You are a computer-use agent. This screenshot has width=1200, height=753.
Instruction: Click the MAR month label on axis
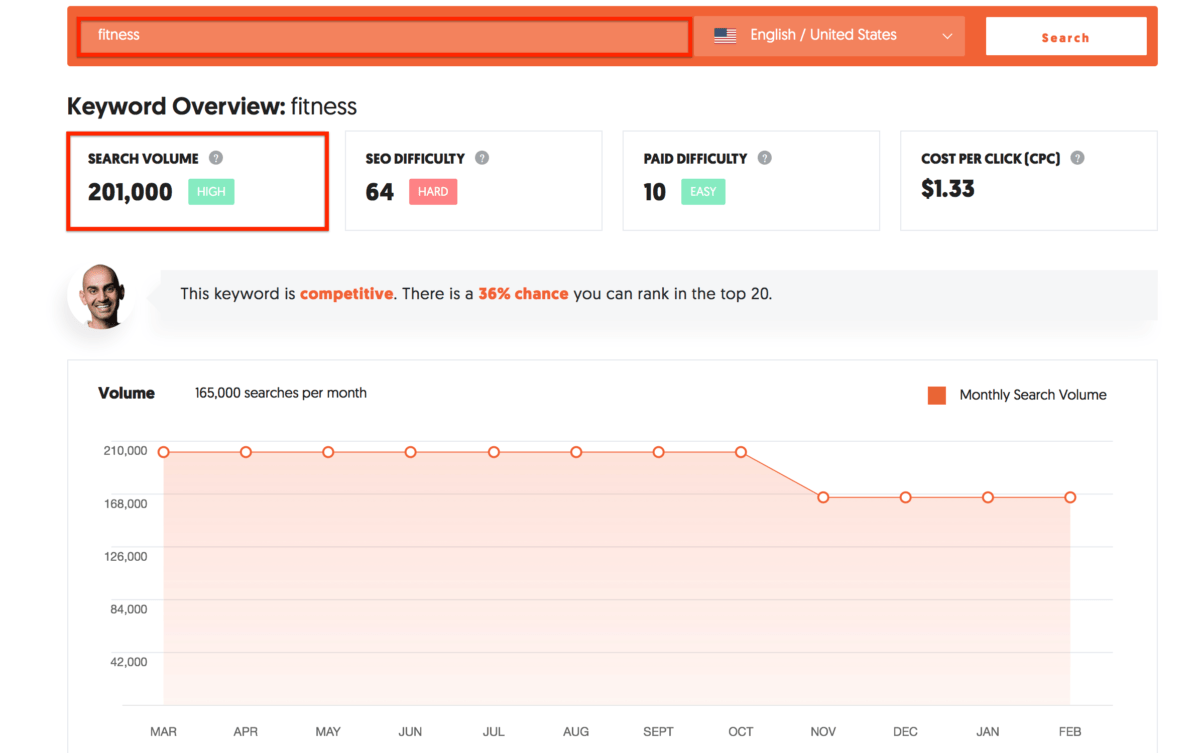163,732
